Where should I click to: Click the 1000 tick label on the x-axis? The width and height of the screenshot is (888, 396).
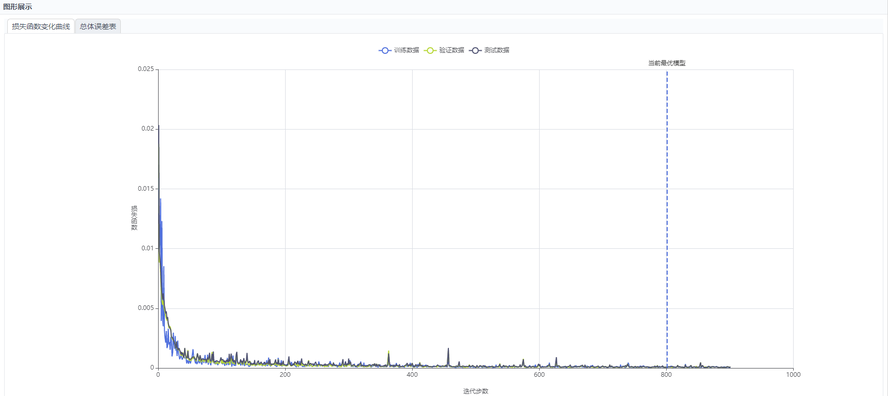(793, 375)
